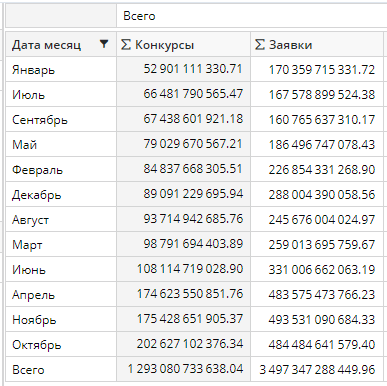Viewport: 387px width, 386px height.
Task: Click the bottom Всего total row label
Action: click(28, 370)
